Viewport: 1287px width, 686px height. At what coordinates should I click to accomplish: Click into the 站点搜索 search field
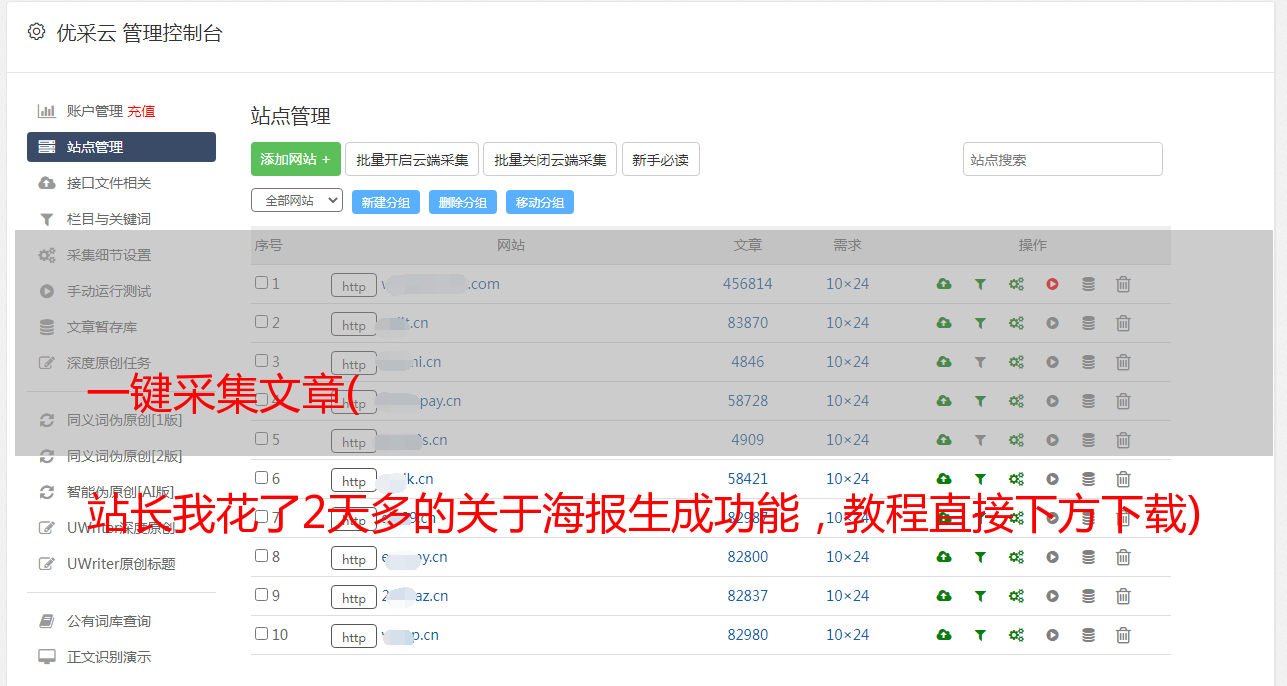tap(1063, 159)
